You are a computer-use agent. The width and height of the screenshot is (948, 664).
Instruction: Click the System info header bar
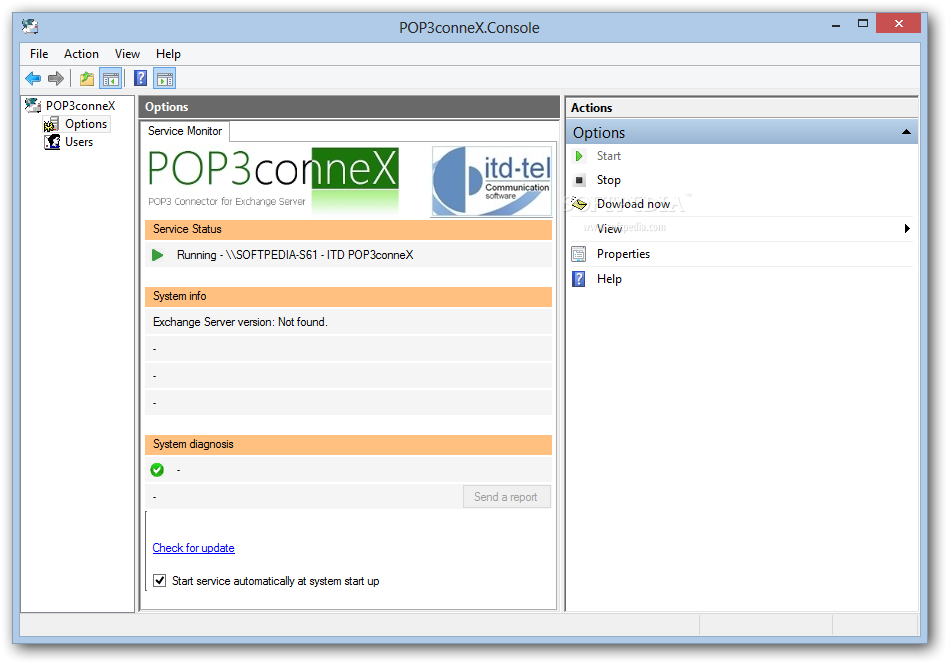point(348,296)
